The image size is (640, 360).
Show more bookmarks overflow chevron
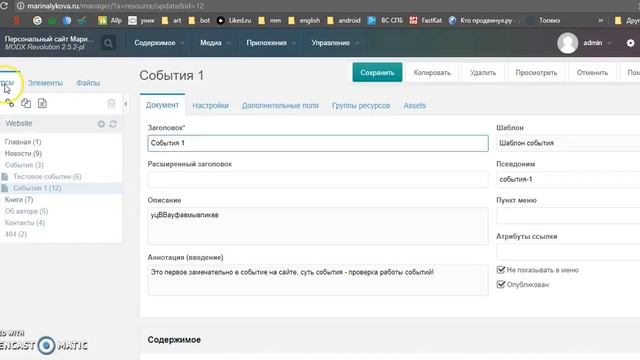601,20
